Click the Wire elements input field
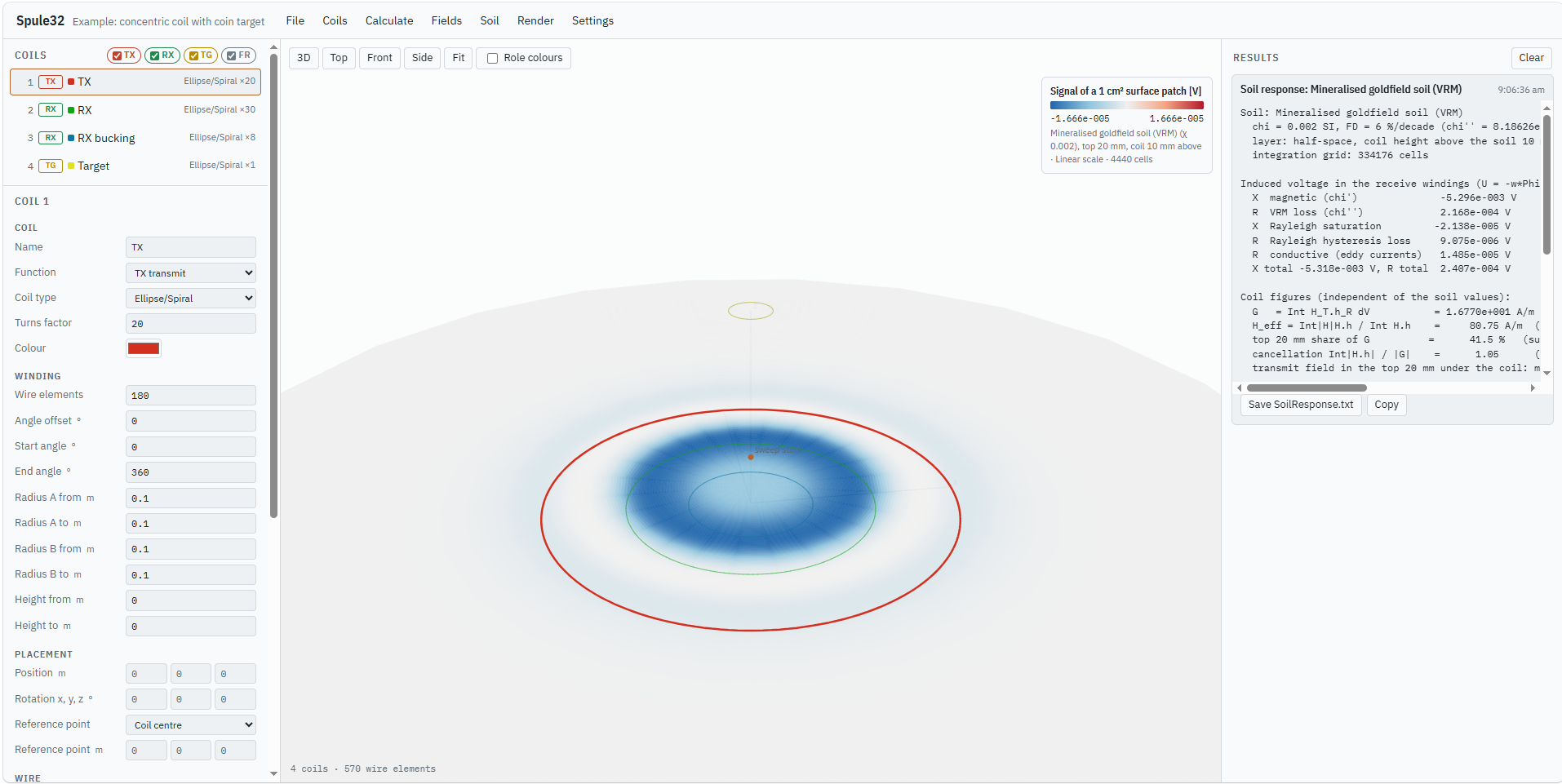The width and height of the screenshot is (1562, 784). 191,396
